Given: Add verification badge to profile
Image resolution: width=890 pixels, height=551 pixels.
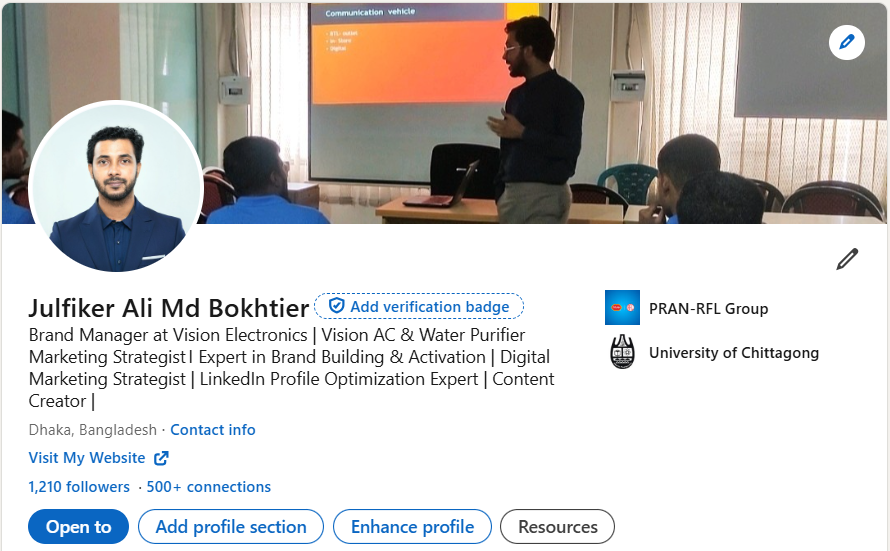Looking at the screenshot, I should click(419, 306).
